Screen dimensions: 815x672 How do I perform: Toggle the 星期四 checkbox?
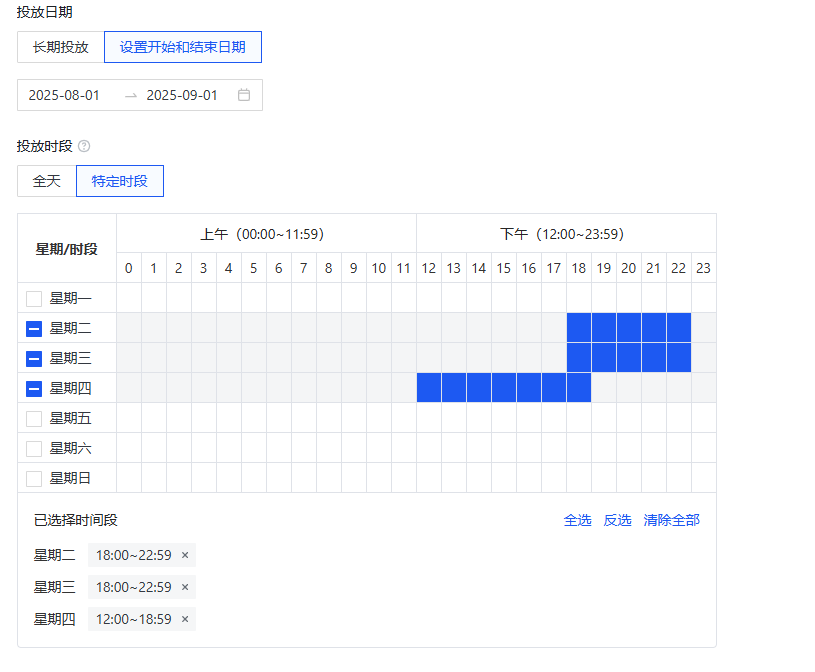coord(34,388)
